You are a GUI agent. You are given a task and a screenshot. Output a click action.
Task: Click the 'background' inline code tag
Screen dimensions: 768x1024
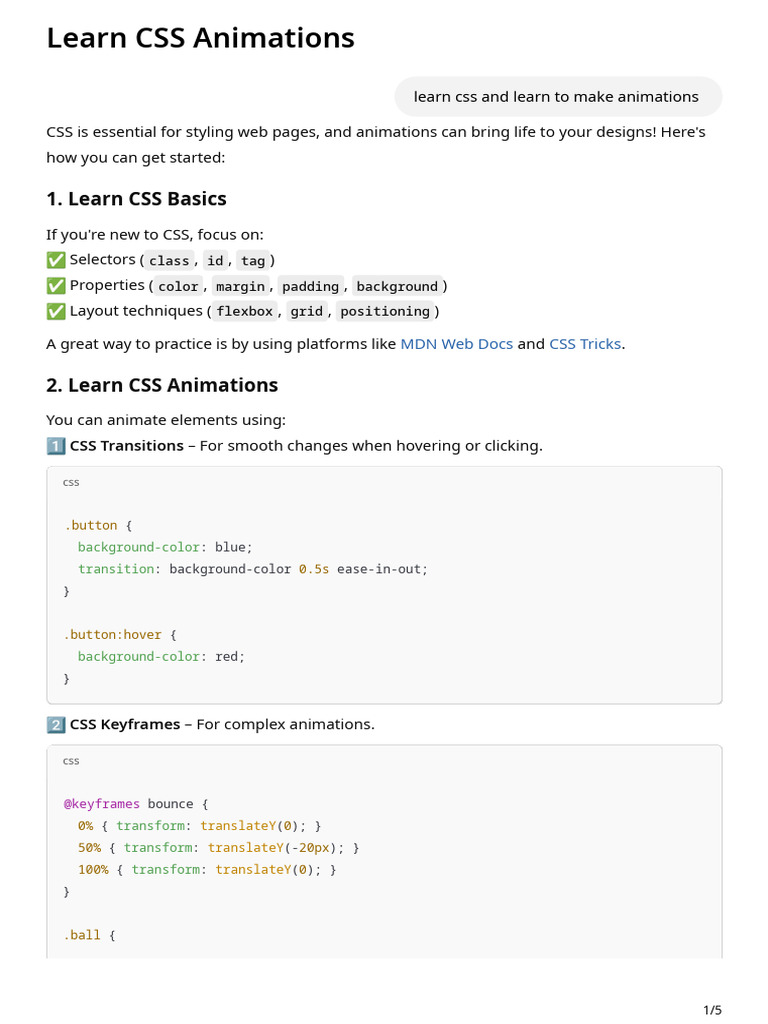397,287
